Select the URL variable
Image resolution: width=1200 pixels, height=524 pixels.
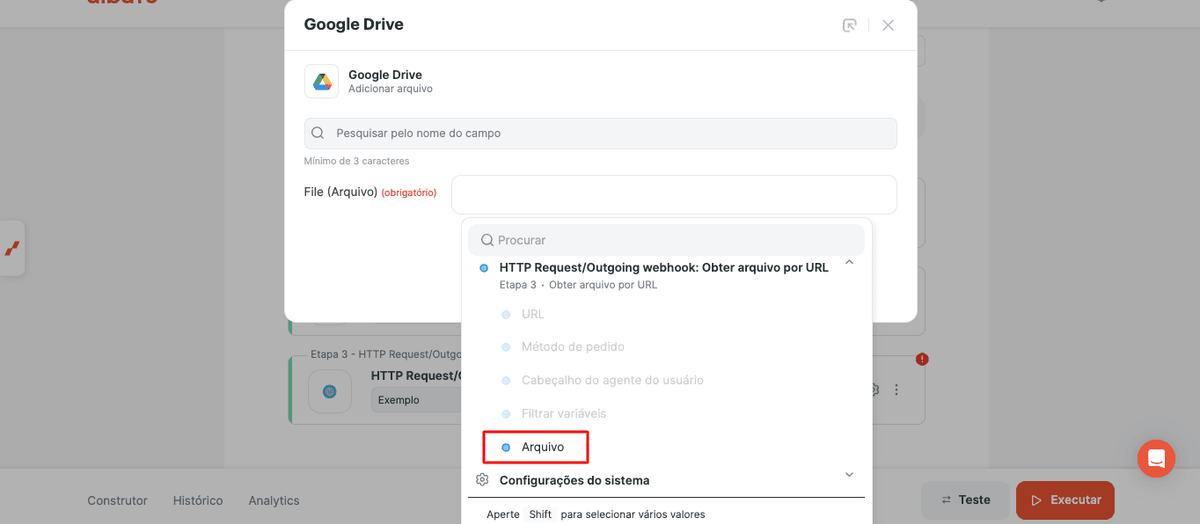[533, 314]
